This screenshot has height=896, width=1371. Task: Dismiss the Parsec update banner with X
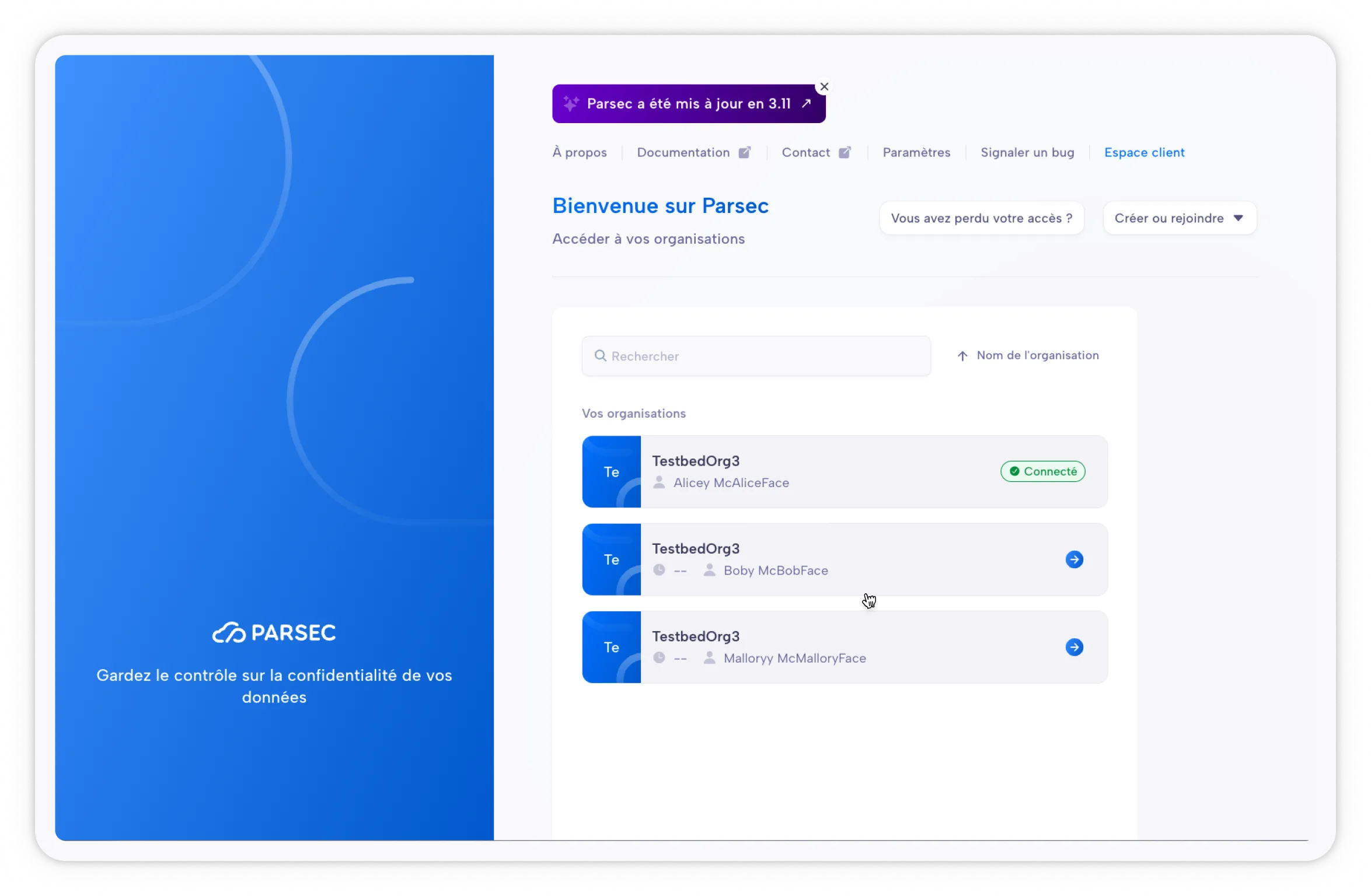click(824, 87)
